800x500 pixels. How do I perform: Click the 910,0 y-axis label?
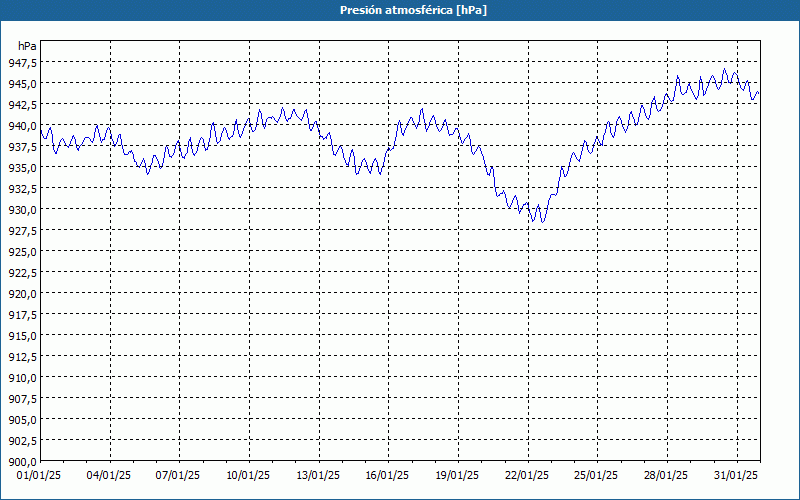tap(23, 378)
